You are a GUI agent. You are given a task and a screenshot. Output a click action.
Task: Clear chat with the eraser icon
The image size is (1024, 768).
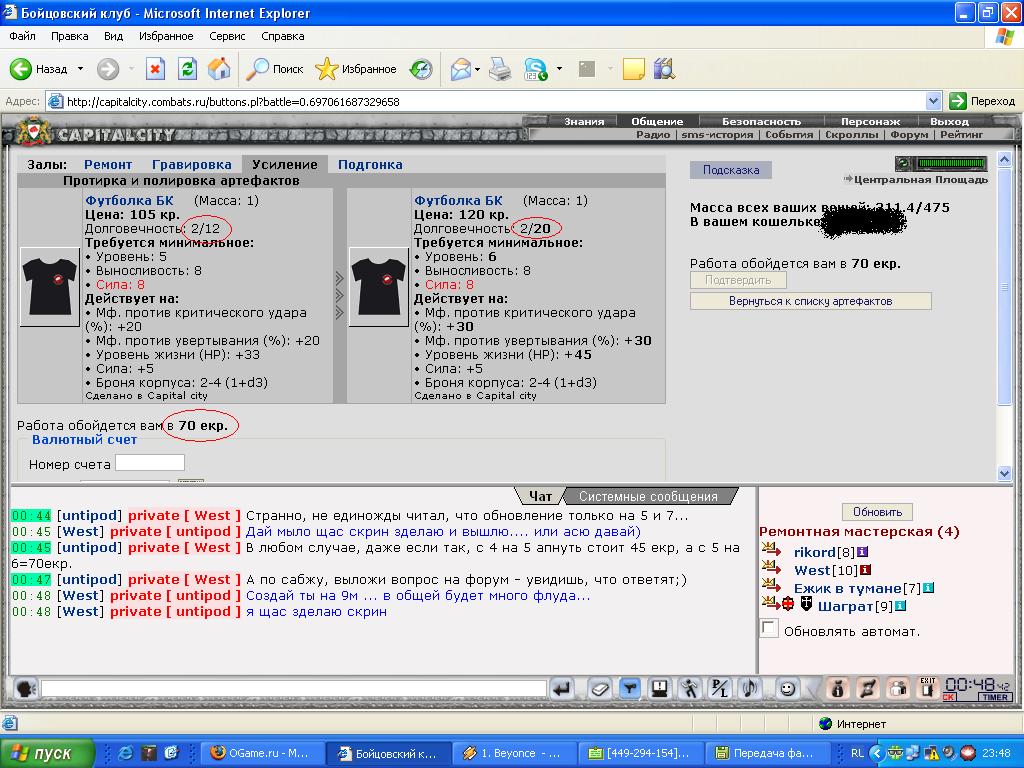coord(599,688)
